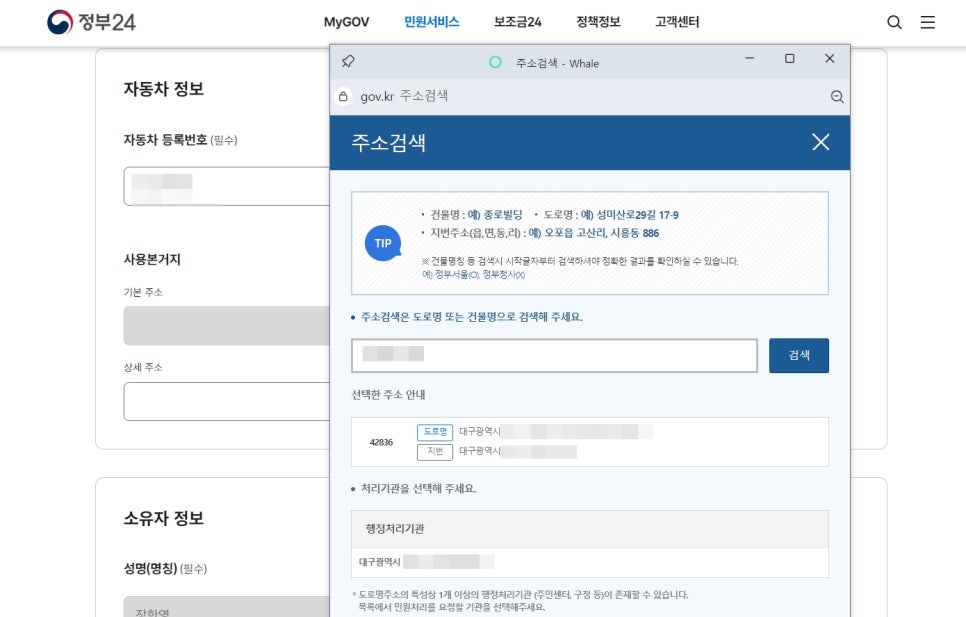Open the MyGOV menu
The image size is (966, 617).
pos(346,22)
